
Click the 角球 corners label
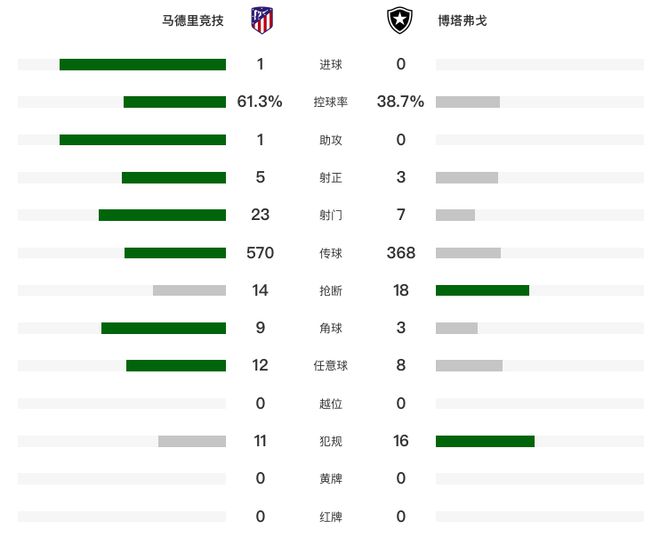[330, 328]
